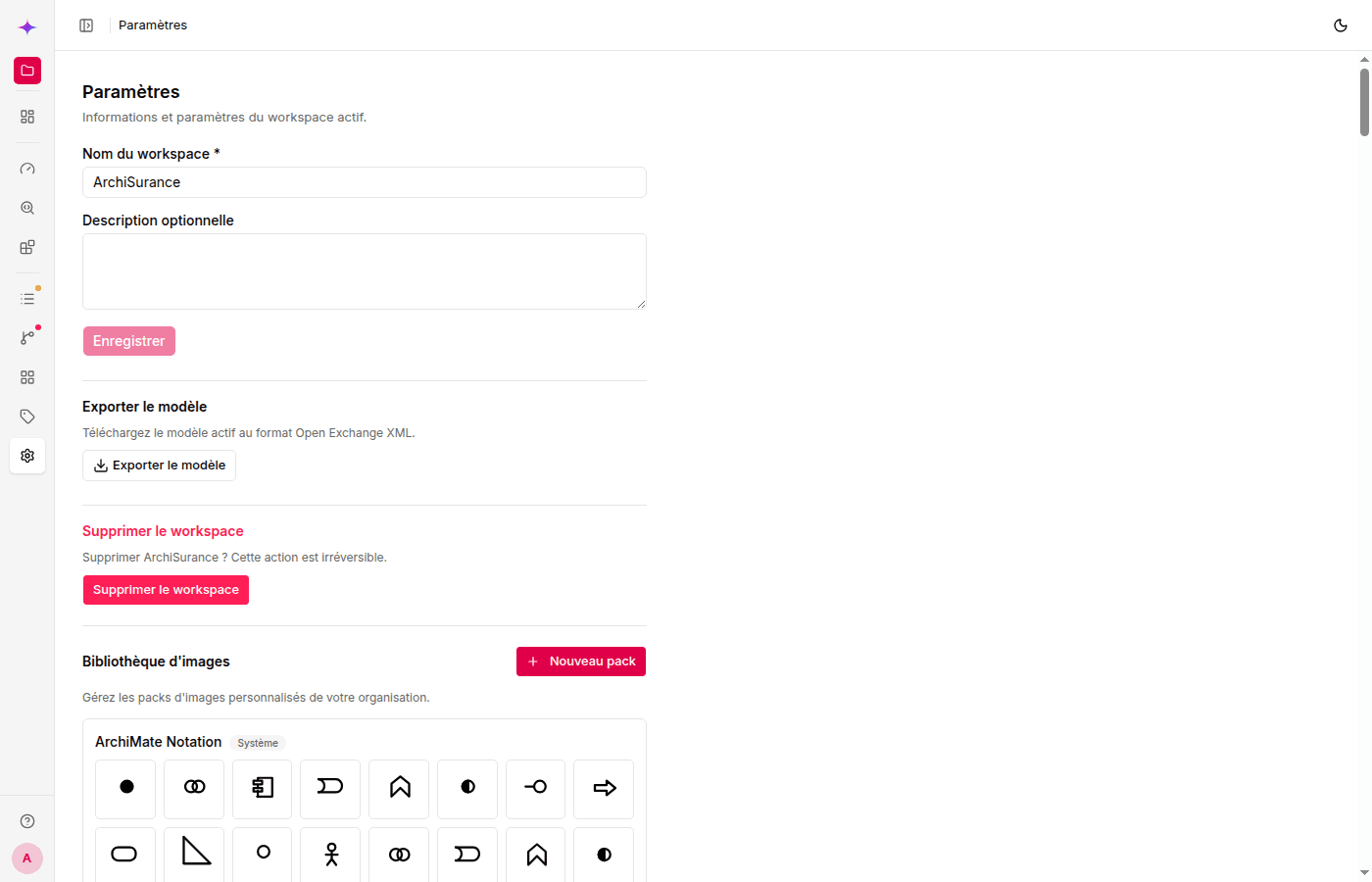Viewport: 1372px width, 882px height.
Task: Open the magnifier code search sidebar icon
Action: point(27,208)
